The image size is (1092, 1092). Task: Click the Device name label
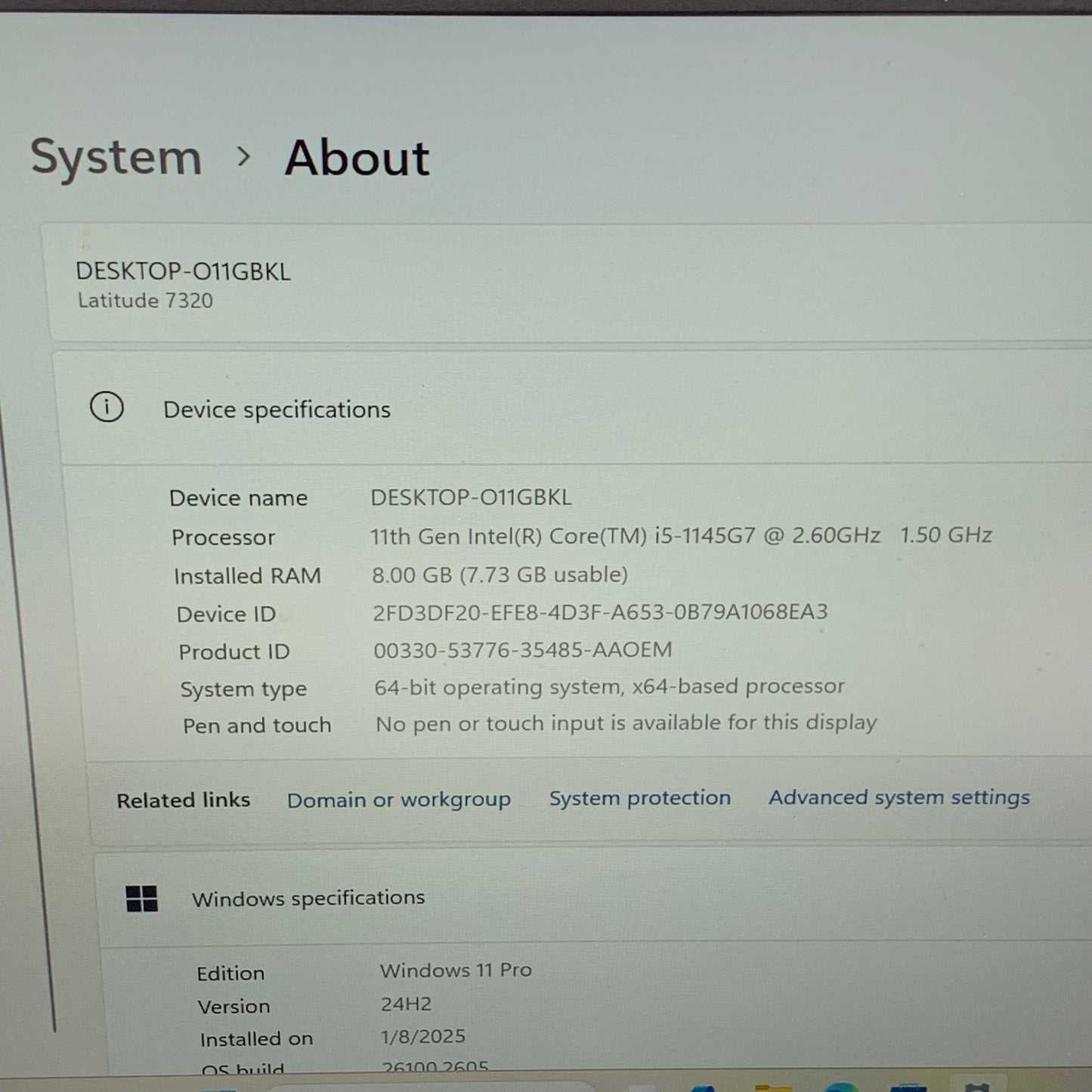click(239, 498)
